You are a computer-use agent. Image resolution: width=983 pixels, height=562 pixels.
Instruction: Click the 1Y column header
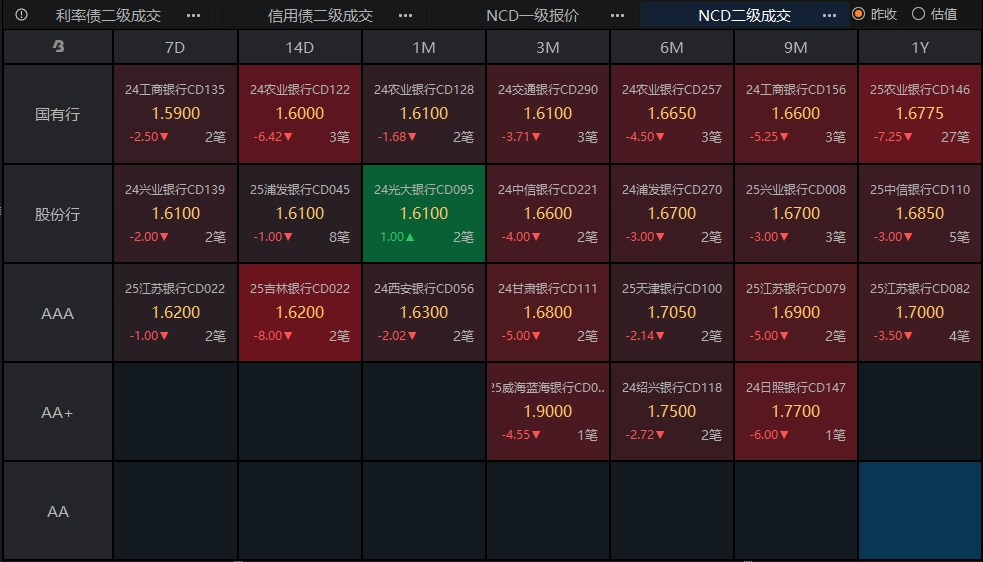[920, 47]
